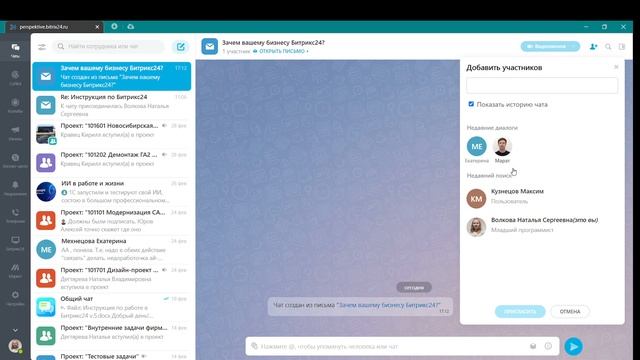The image size is (640, 360).
Task: Open the letter via ОТКРЫТЬ ПИСЬМО link
Action: click(x=281, y=51)
